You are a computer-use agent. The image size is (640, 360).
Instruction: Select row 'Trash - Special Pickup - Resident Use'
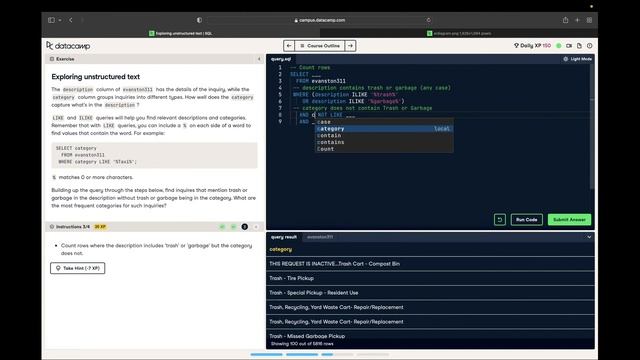[x=430, y=293]
